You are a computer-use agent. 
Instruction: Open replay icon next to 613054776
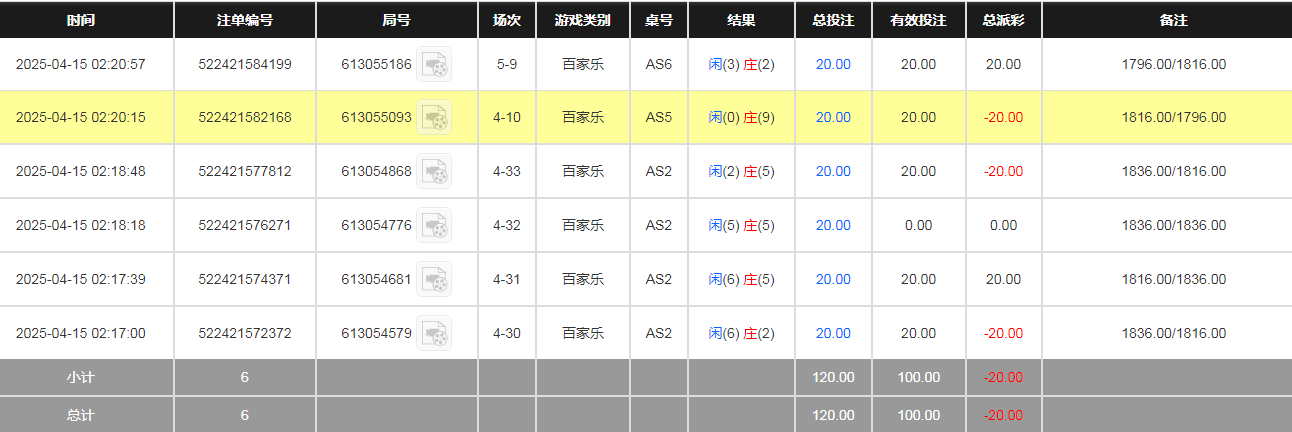coord(434,226)
